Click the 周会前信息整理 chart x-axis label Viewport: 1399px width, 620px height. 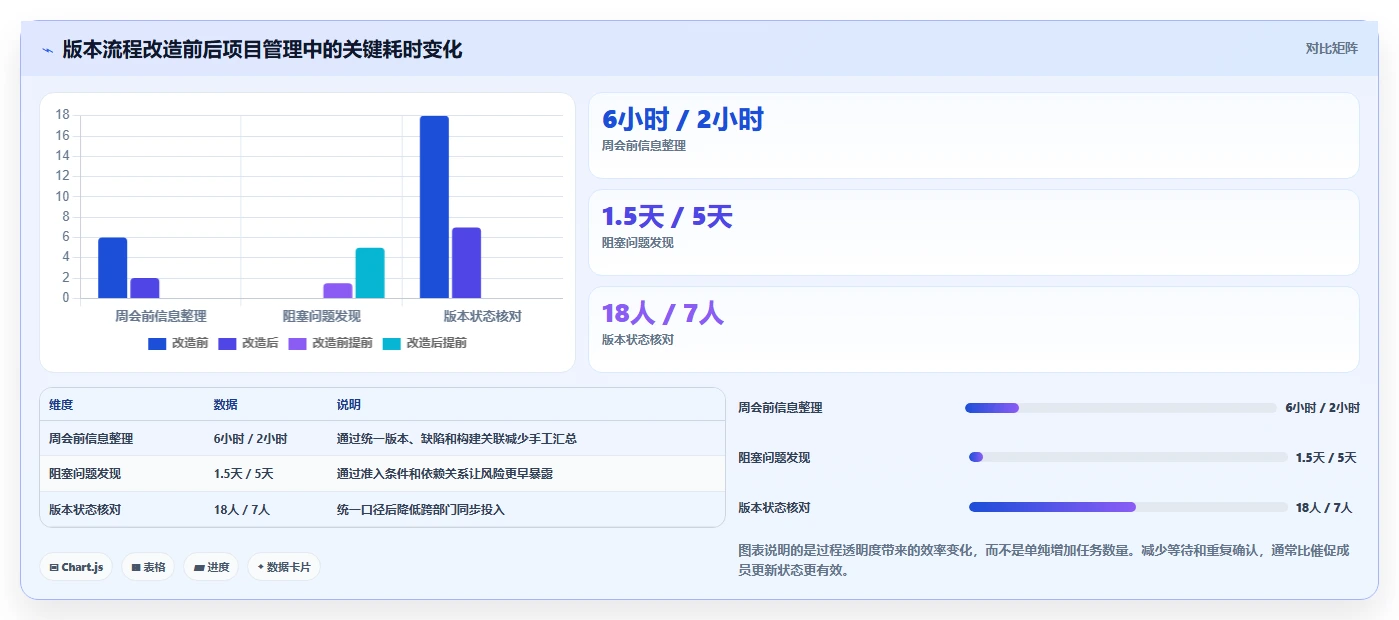pos(161,316)
